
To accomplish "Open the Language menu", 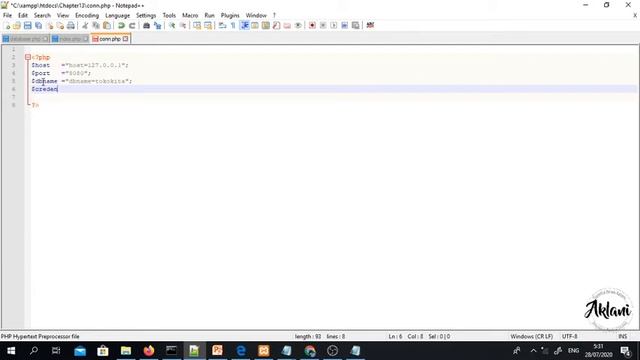I will click(x=117, y=16).
